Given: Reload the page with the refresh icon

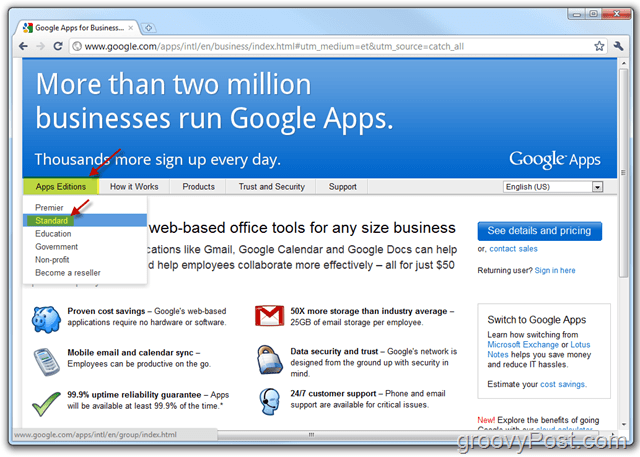Looking at the screenshot, I should tap(58, 46).
